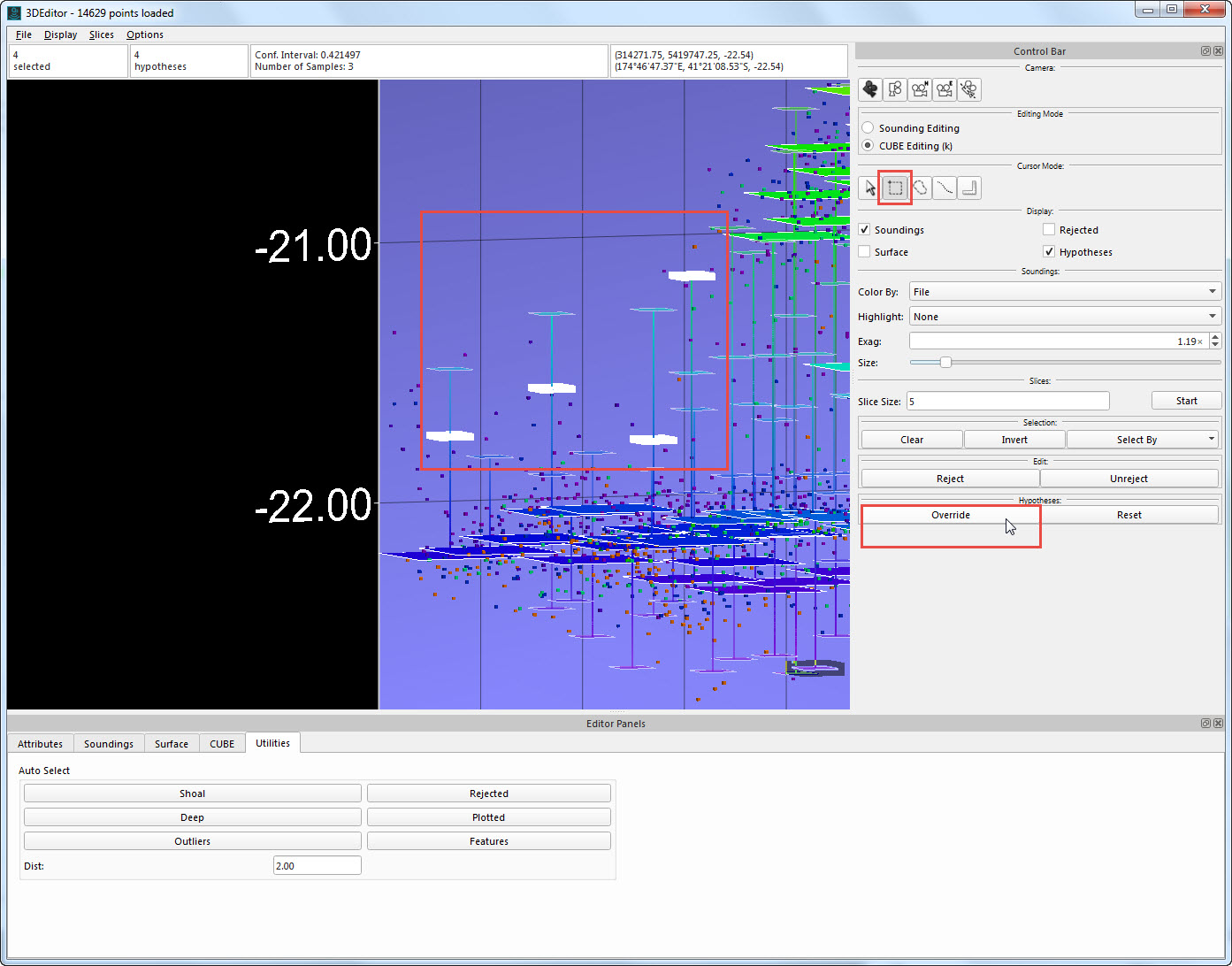The image size is (1232, 966).
Task: Expand the Highlight dropdown
Action: coord(1064,317)
